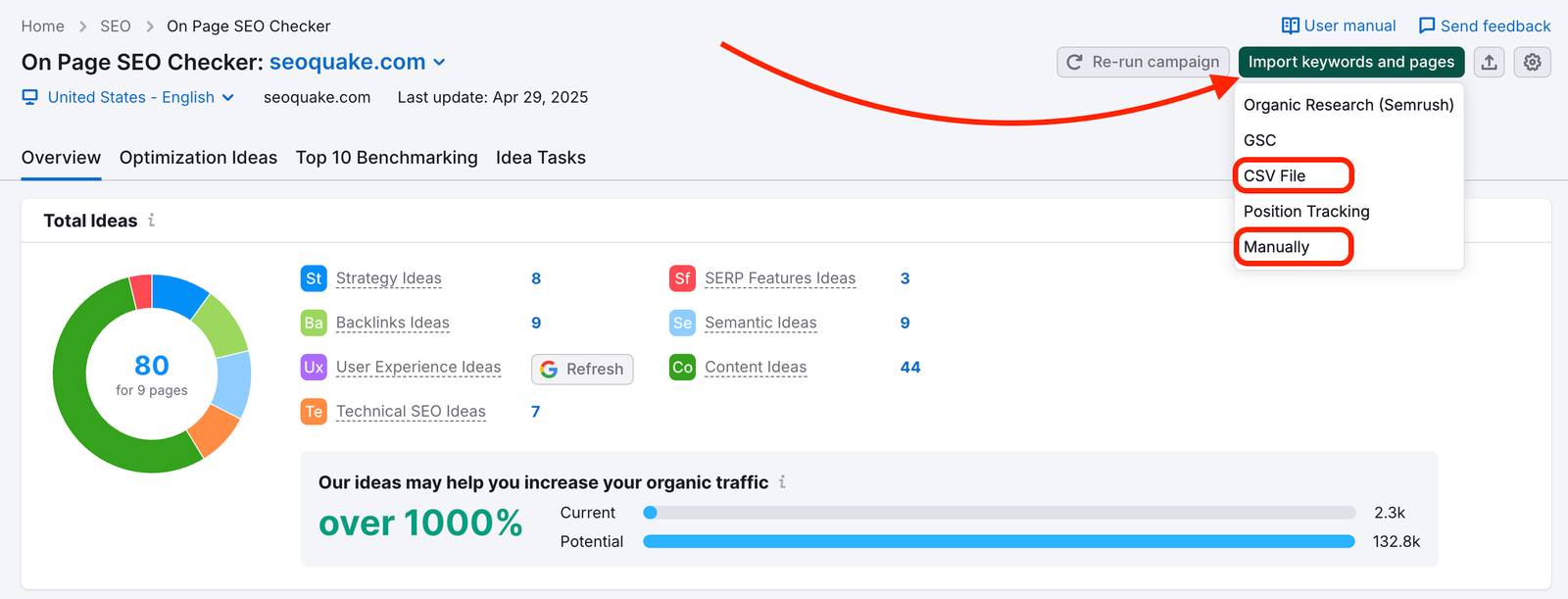
Task: Open the User Experience Ideas link
Action: [418, 367]
